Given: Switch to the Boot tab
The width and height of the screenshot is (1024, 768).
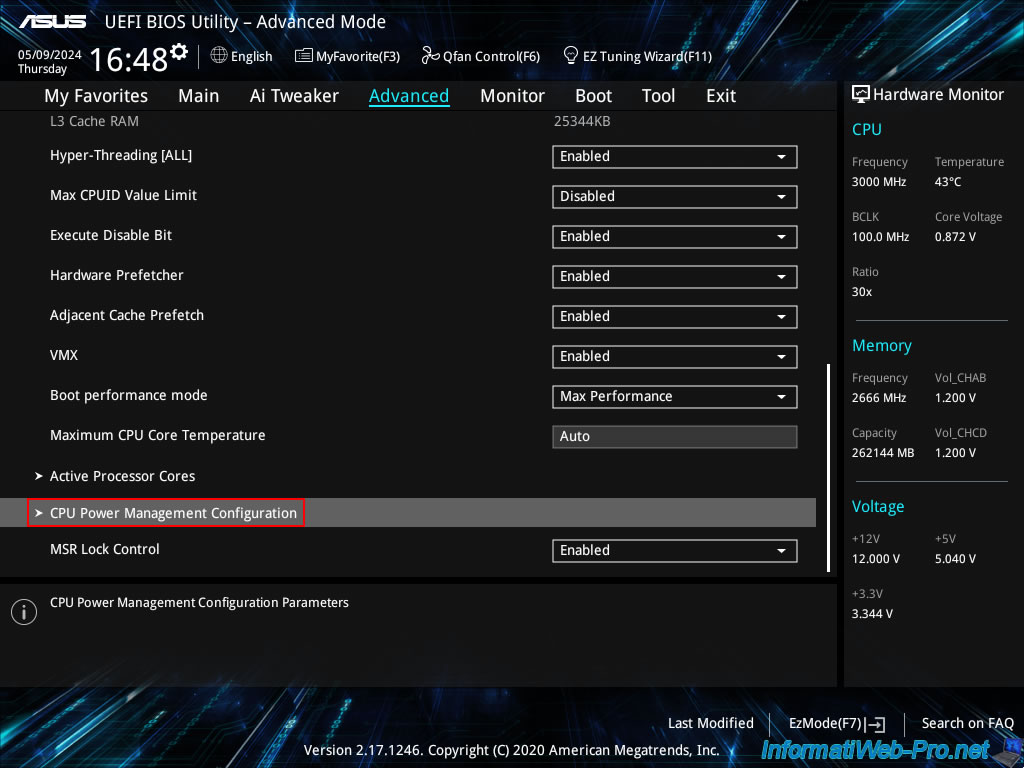Looking at the screenshot, I should click(x=593, y=96).
